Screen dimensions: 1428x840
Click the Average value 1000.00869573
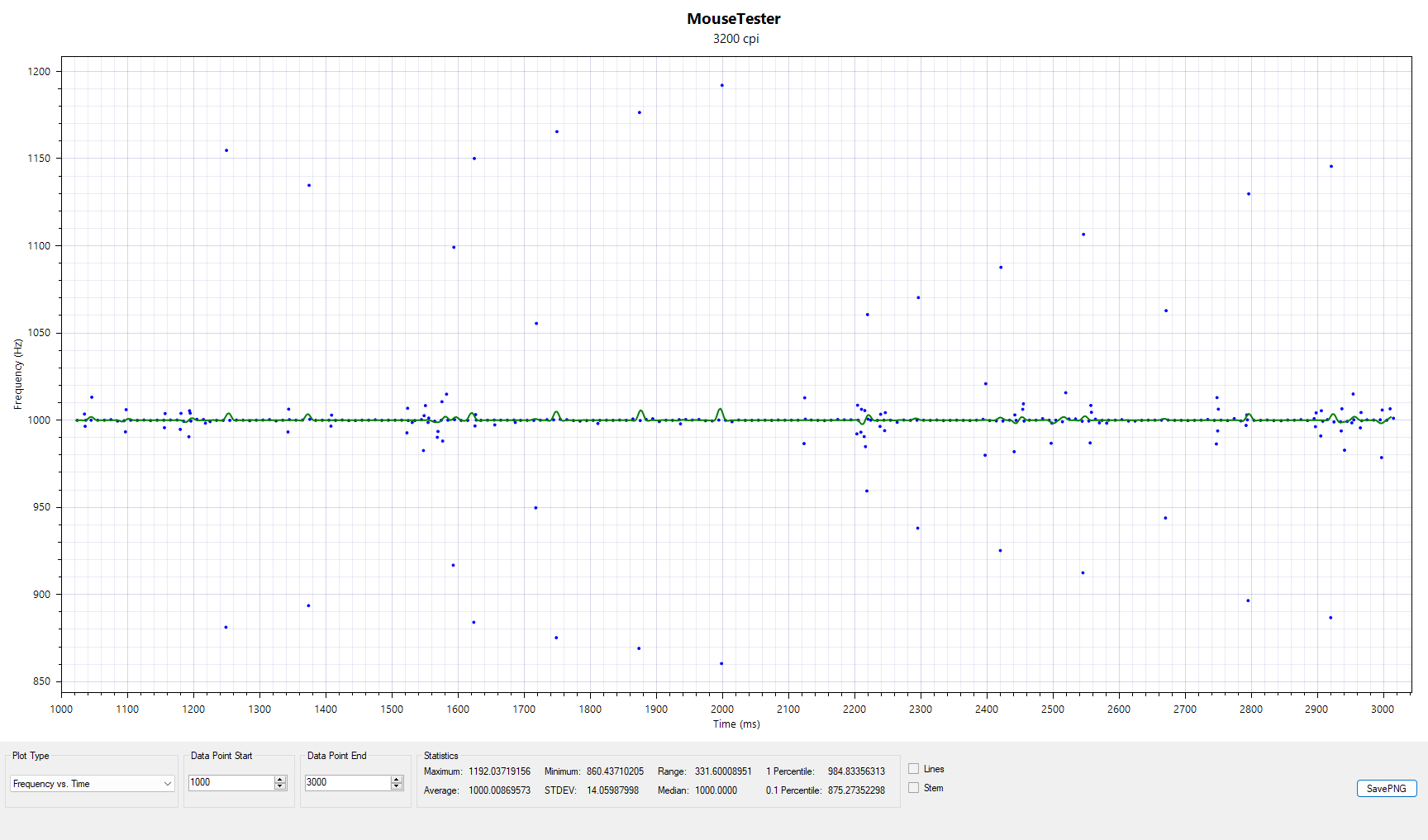point(499,790)
